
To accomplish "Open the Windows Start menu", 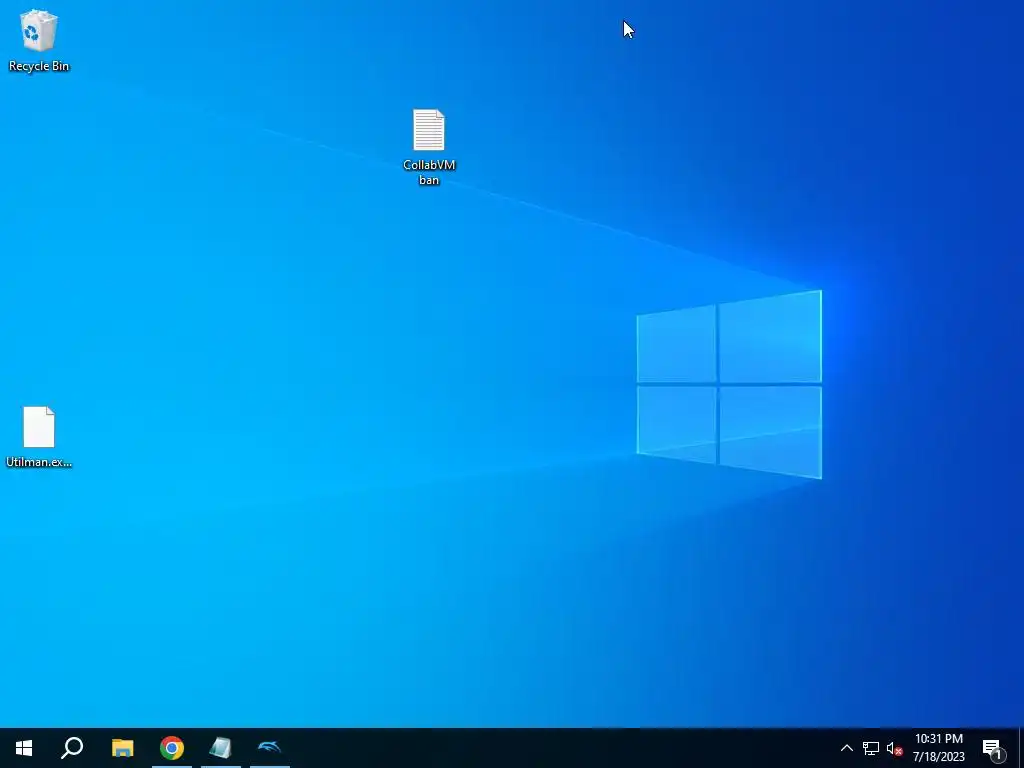I will pos(24,748).
